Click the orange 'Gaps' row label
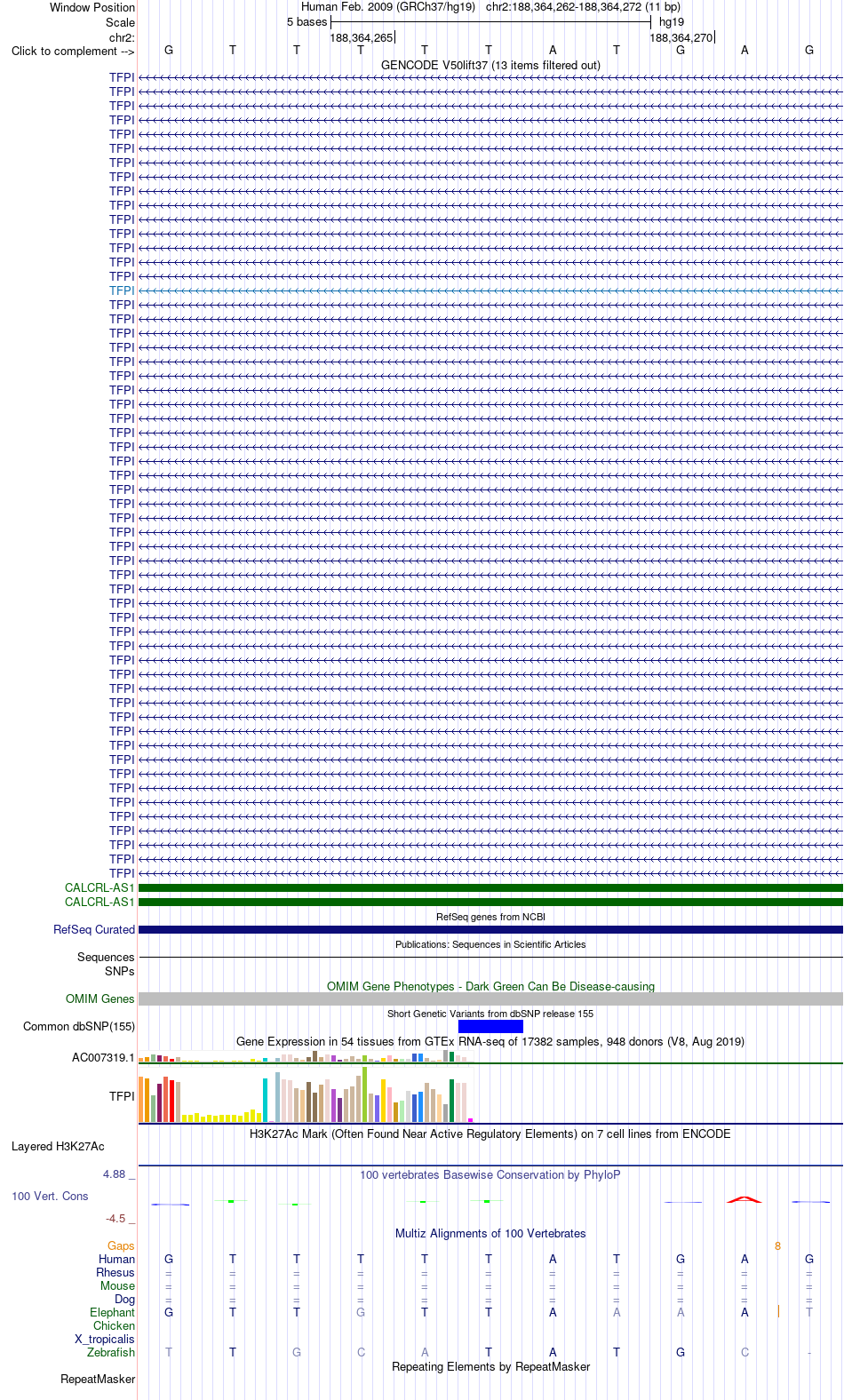 pos(122,1245)
